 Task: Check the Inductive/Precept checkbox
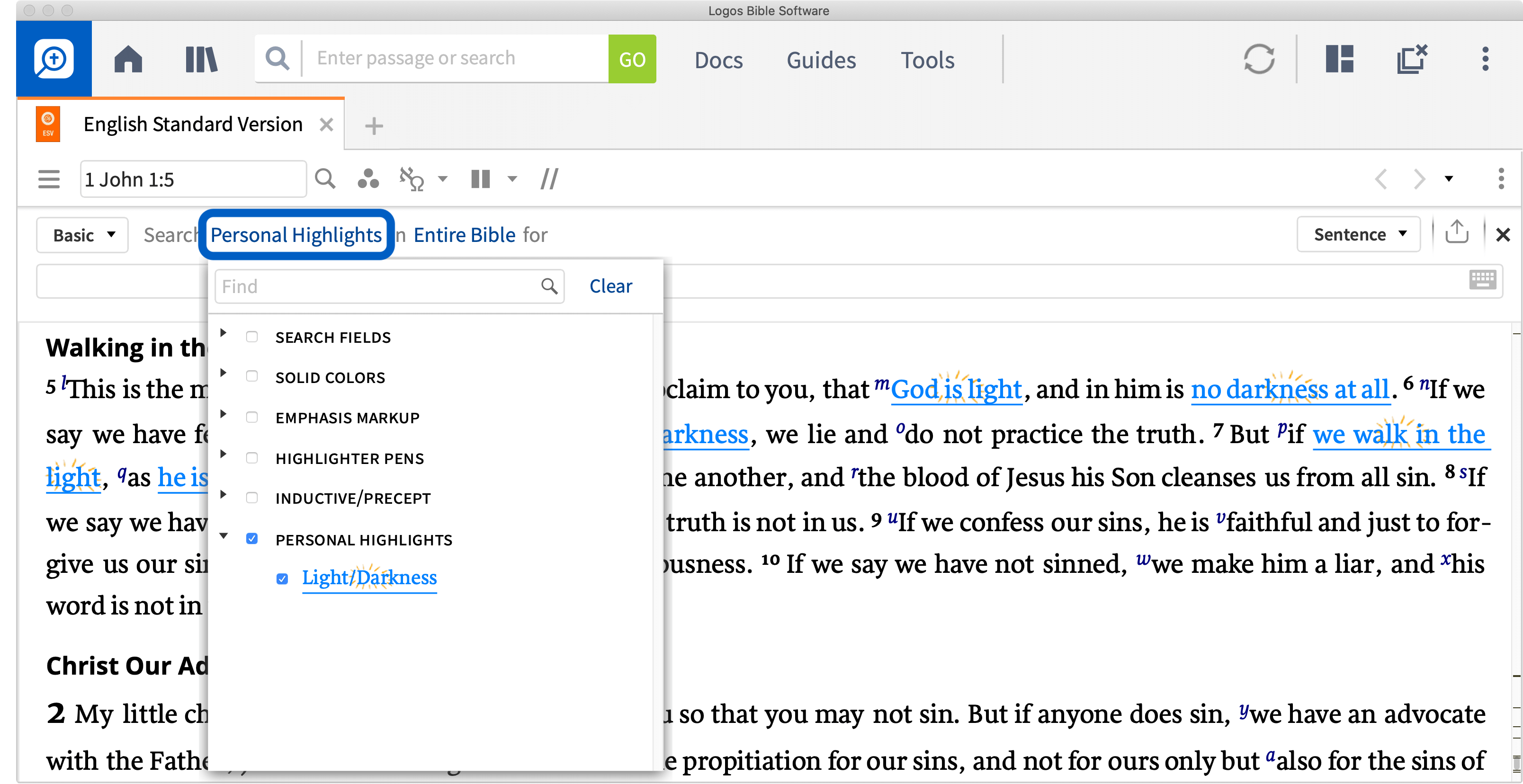[x=252, y=498]
